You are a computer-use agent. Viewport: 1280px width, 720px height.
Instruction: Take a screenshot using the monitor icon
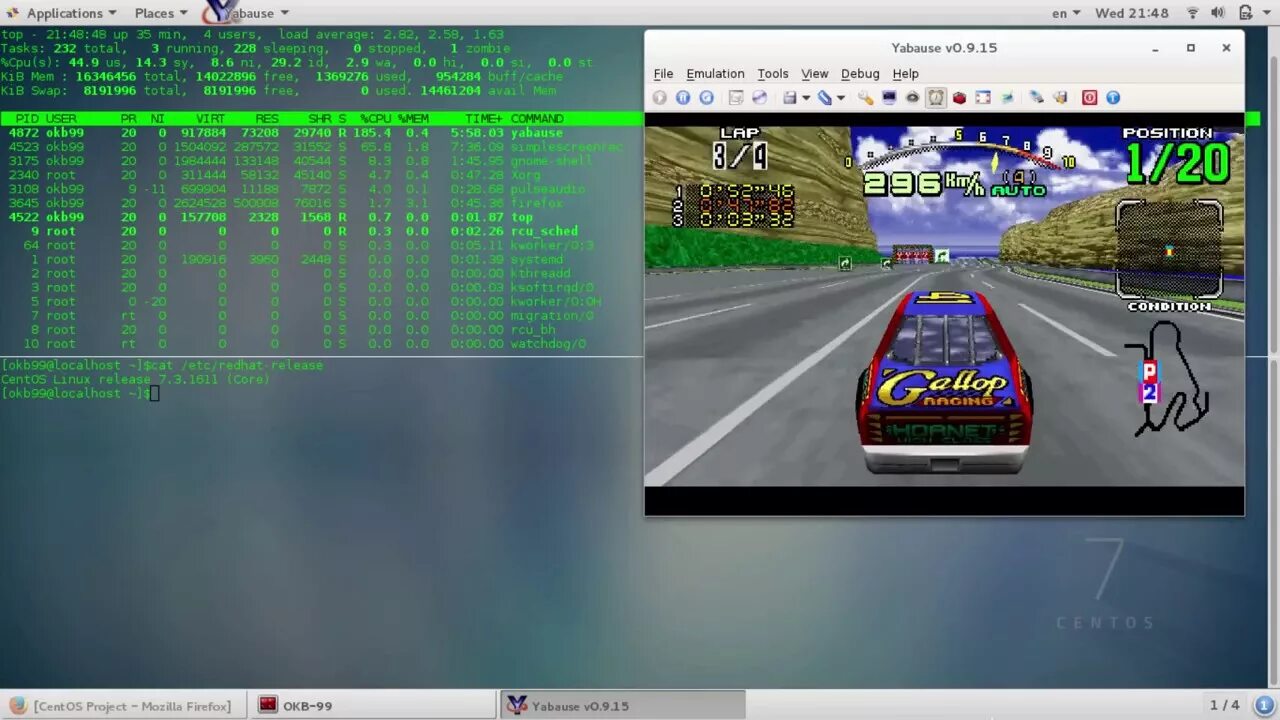pos(888,97)
